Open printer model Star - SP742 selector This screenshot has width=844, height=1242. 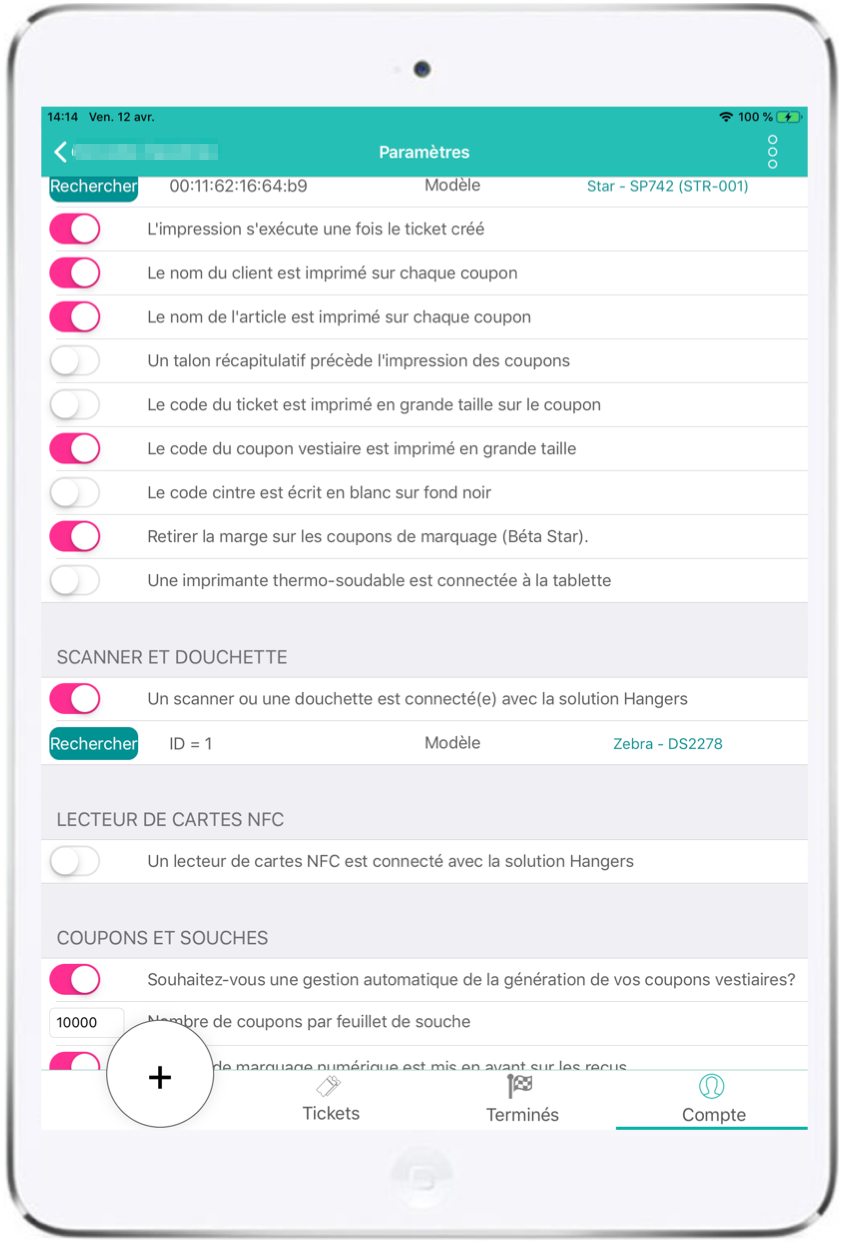point(667,186)
